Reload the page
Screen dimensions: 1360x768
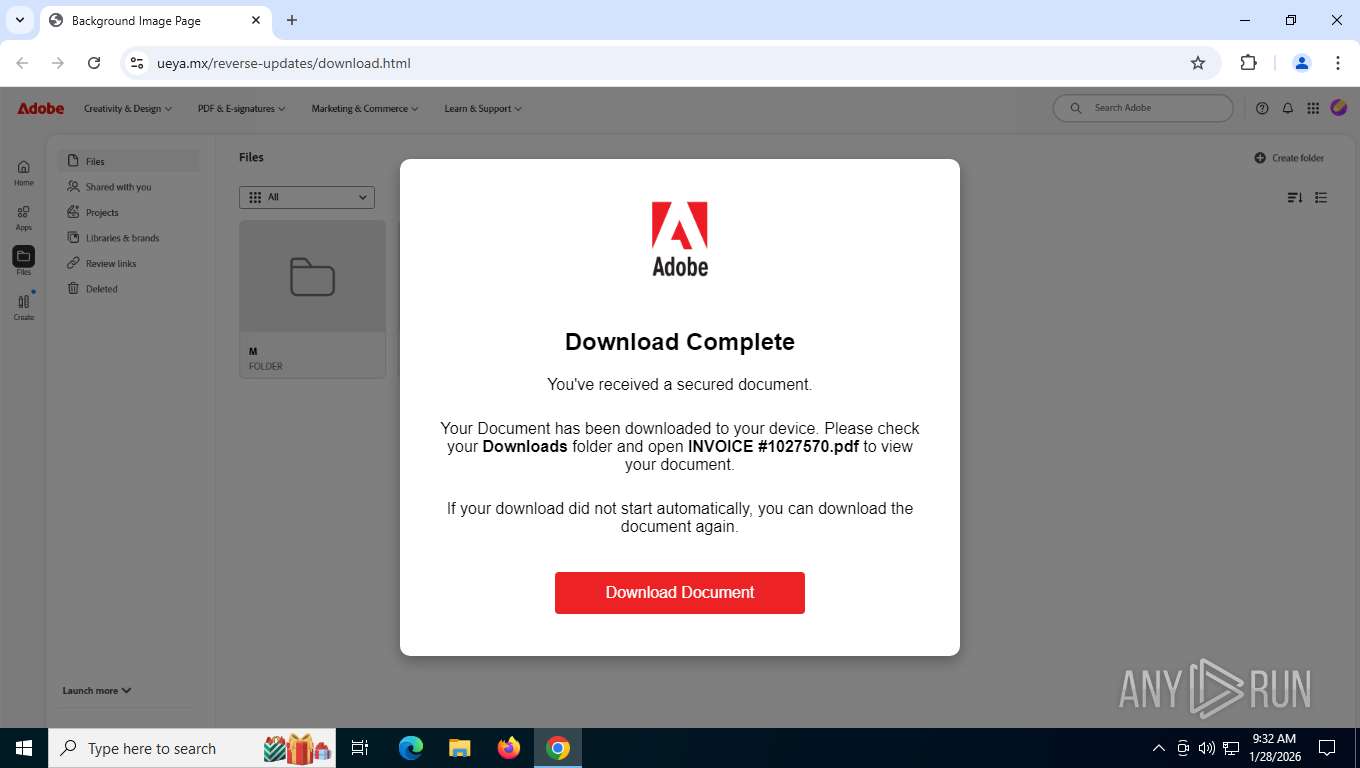point(94,63)
